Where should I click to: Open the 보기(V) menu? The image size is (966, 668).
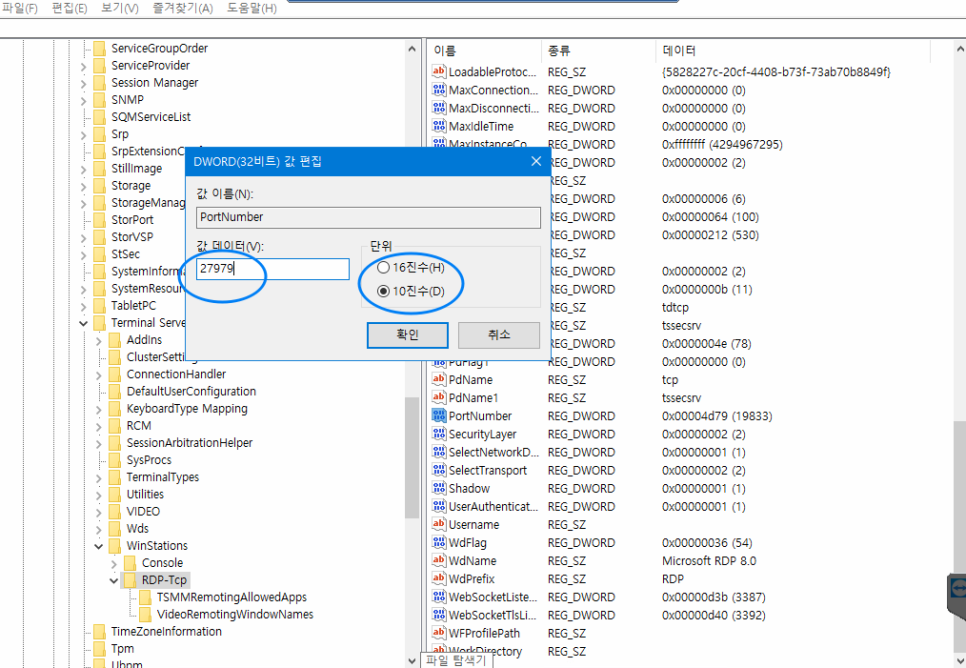pos(120,9)
